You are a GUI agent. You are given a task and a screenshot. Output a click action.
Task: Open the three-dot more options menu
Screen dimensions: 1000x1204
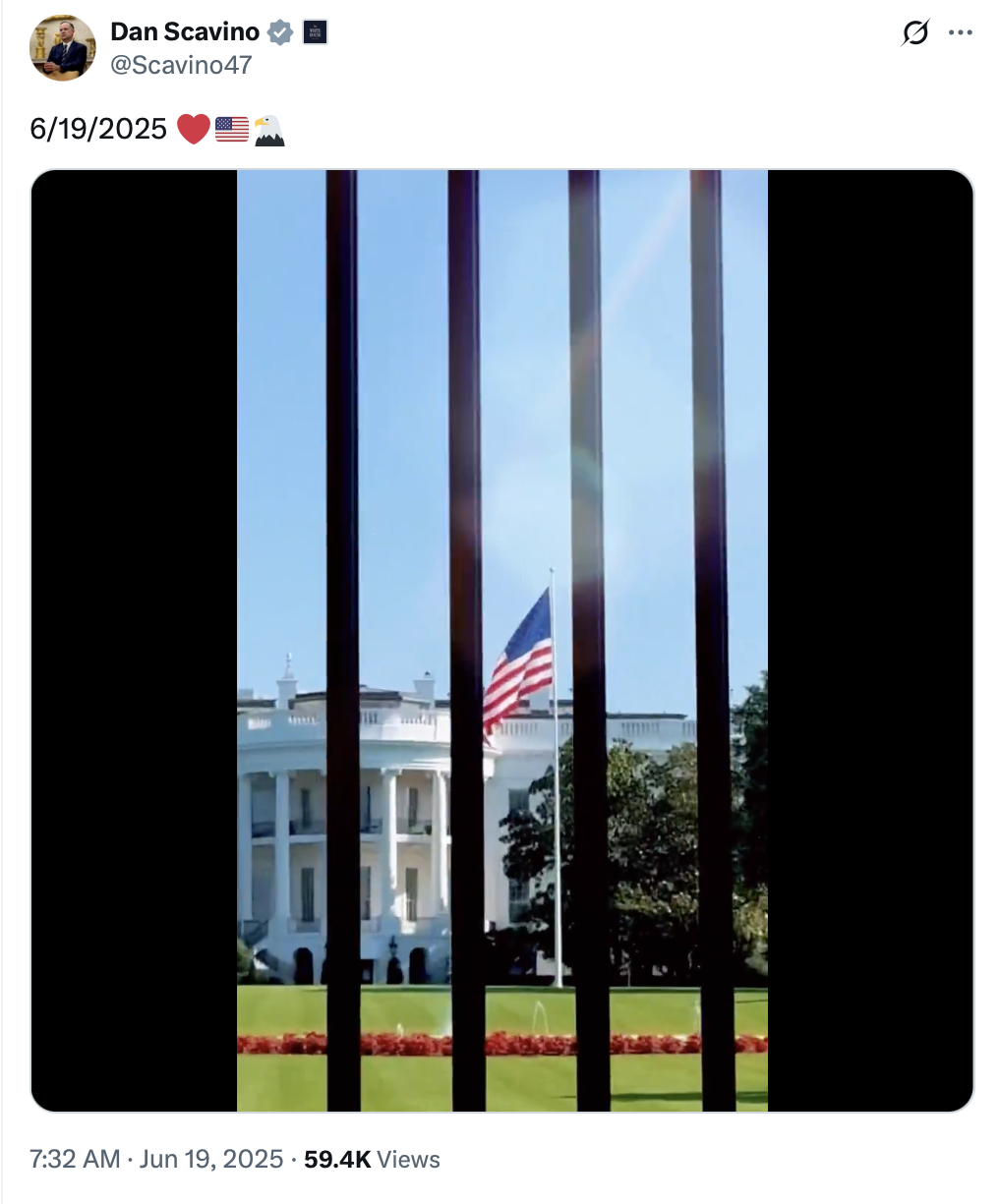tap(961, 32)
